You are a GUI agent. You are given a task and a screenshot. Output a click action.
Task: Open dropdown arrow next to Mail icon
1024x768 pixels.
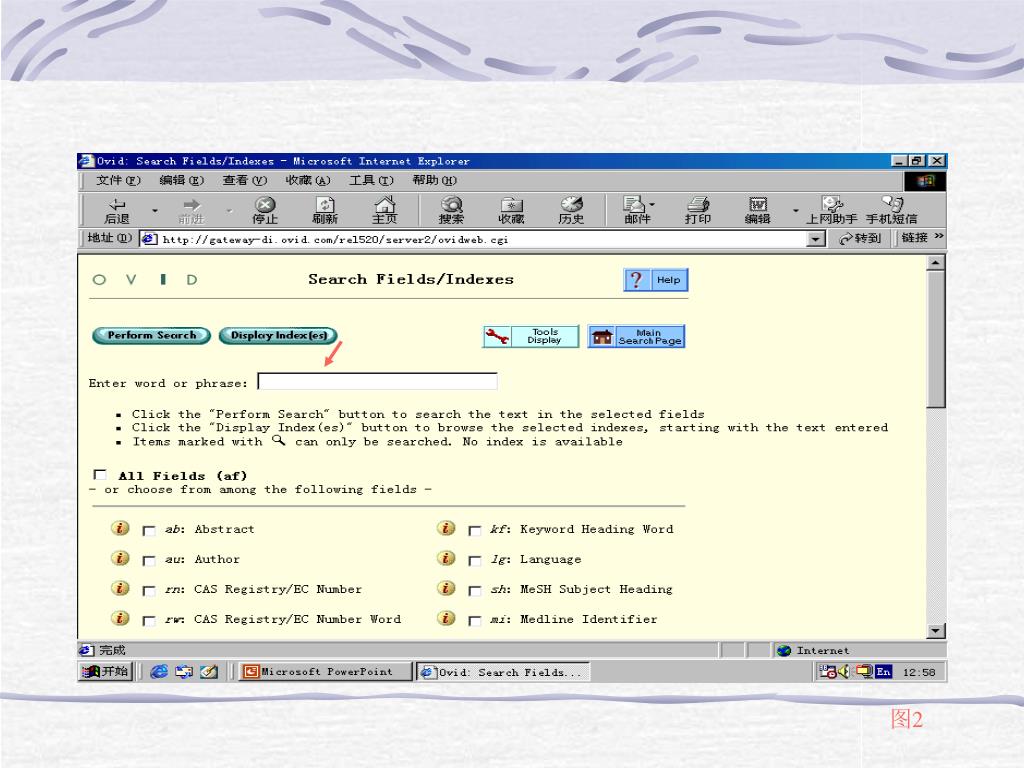[x=652, y=204]
